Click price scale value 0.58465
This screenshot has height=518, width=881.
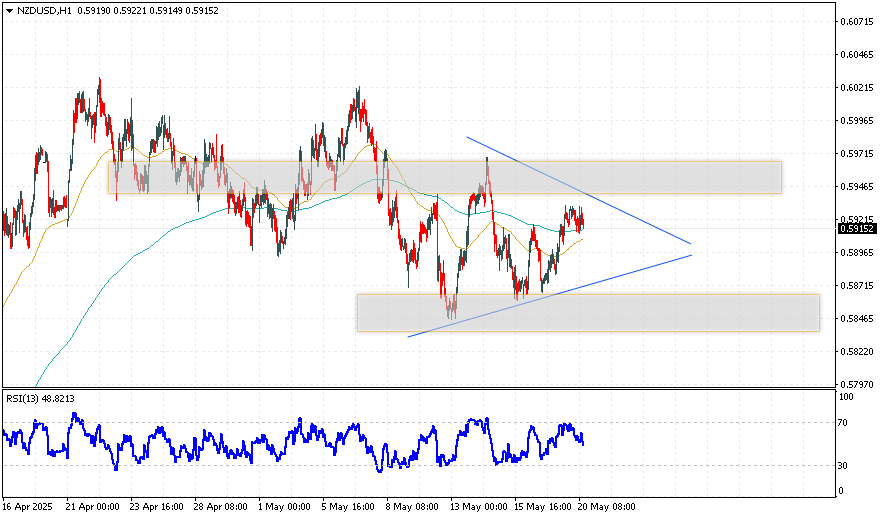[x=856, y=319]
